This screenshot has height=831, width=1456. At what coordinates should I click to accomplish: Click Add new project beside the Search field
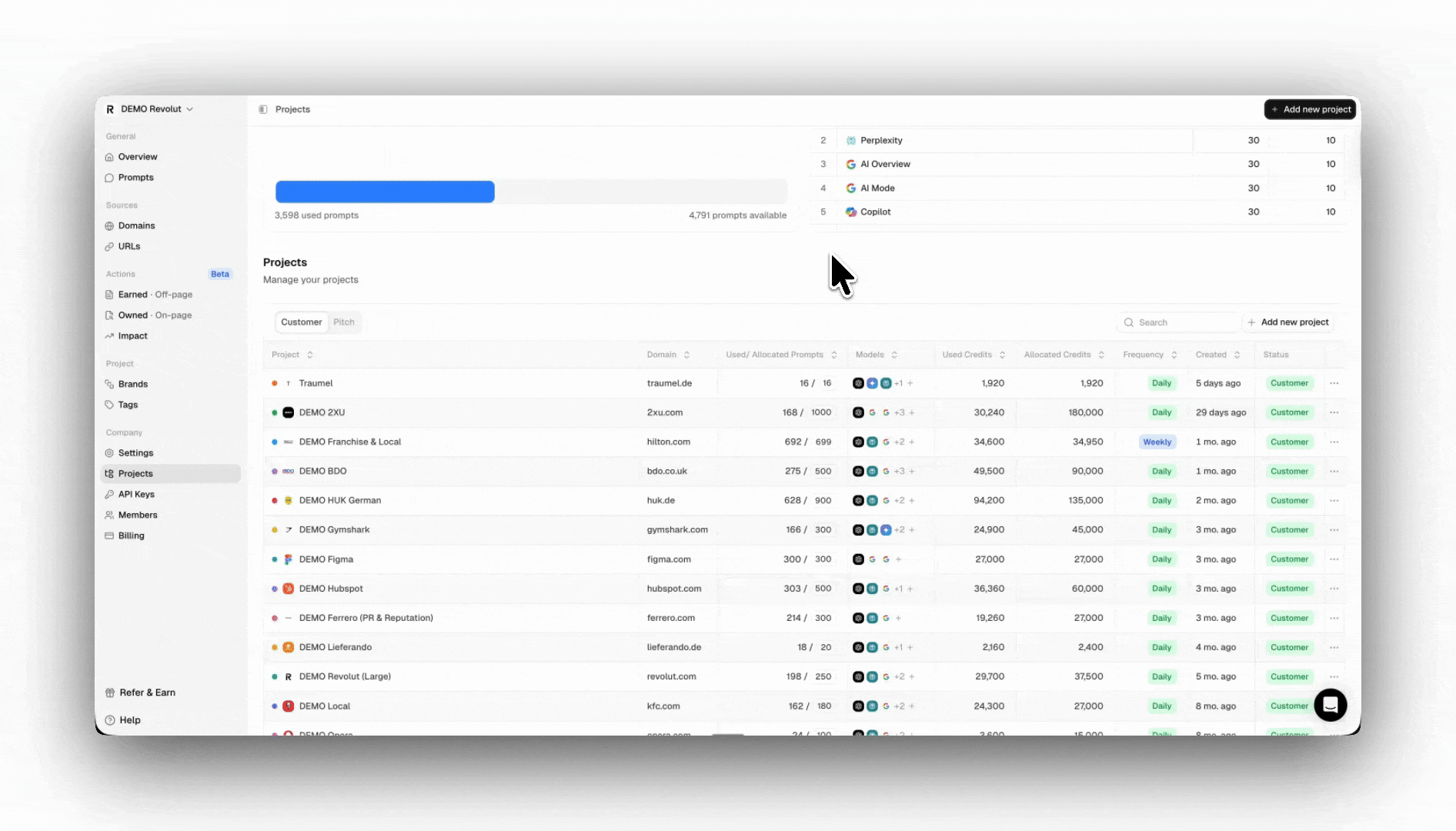(x=1288, y=322)
